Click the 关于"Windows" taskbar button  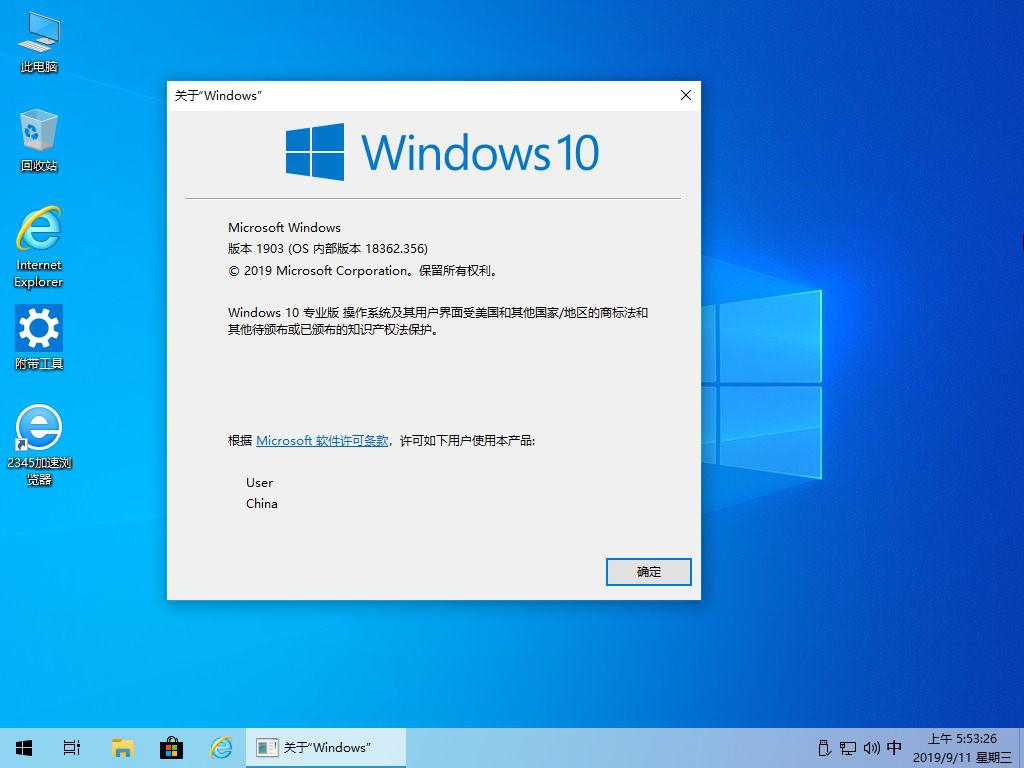(x=326, y=747)
